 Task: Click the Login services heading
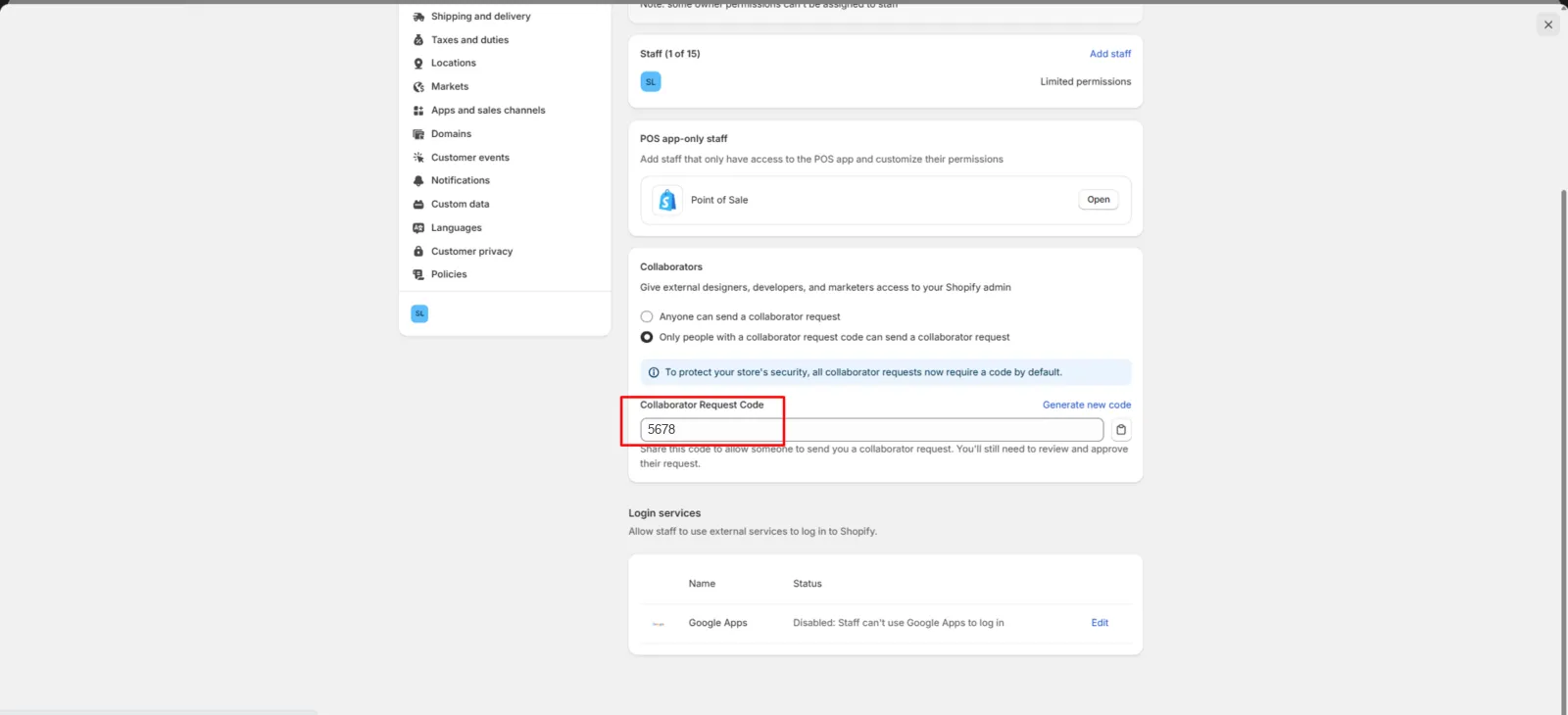pos(664,513)
